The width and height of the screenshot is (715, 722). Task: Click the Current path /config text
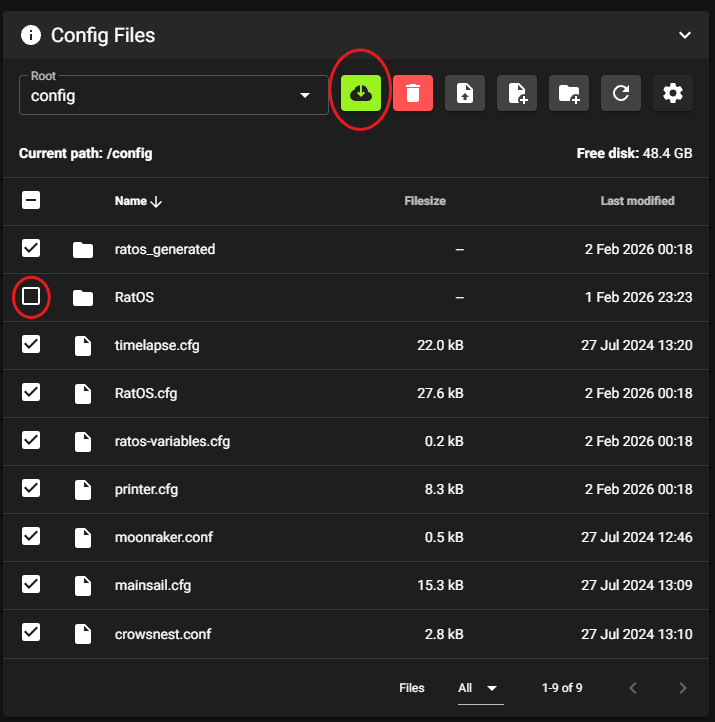click(x=86, y=153)
